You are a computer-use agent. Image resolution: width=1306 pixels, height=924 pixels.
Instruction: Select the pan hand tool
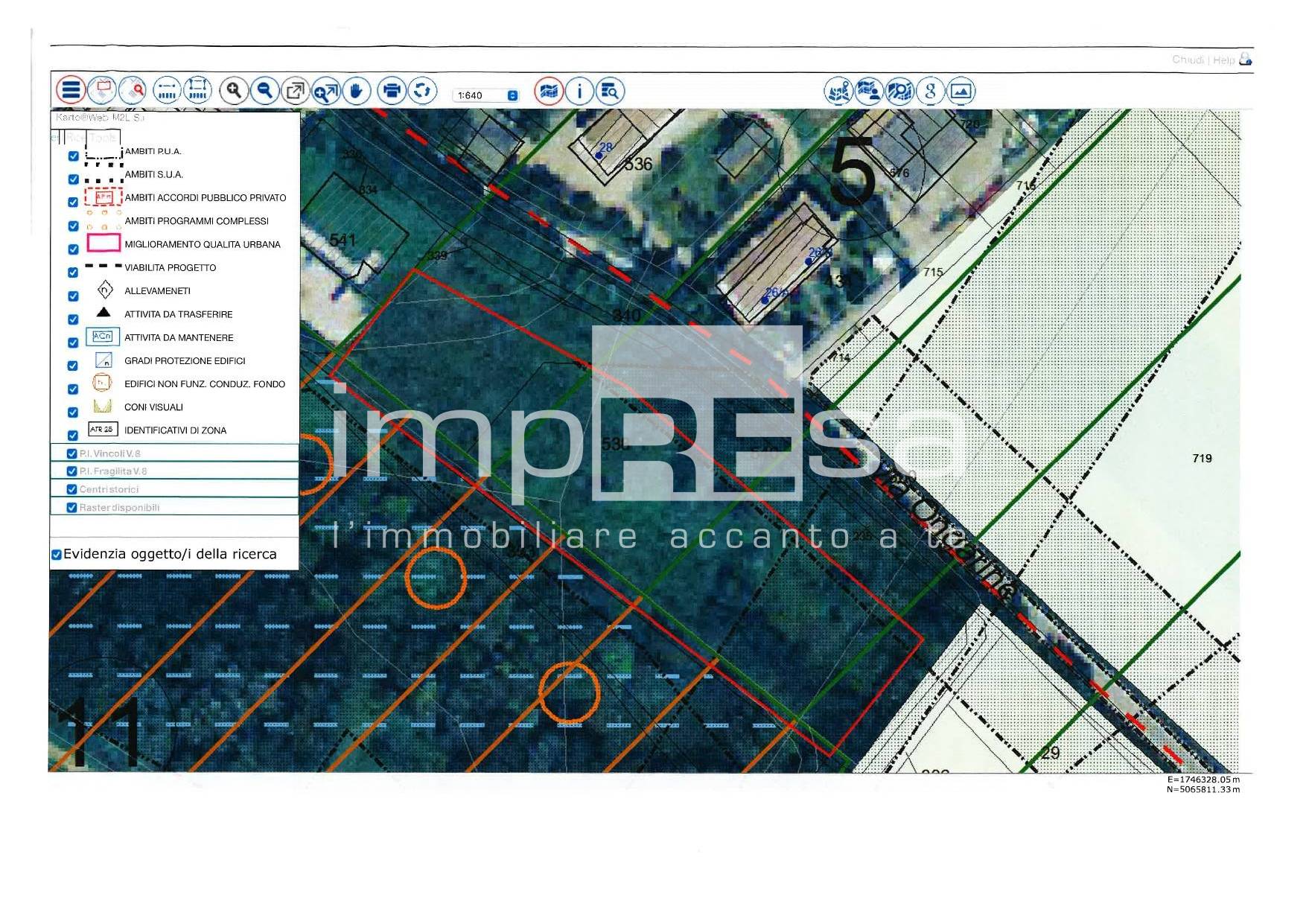pos(357,91)
